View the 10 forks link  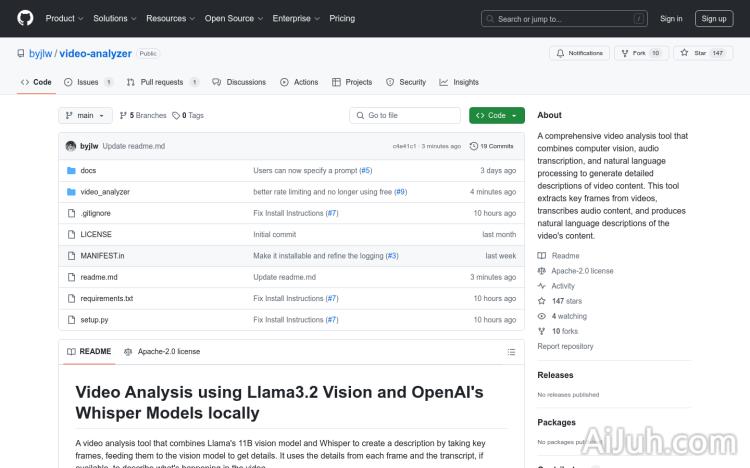tap(558, 331)
